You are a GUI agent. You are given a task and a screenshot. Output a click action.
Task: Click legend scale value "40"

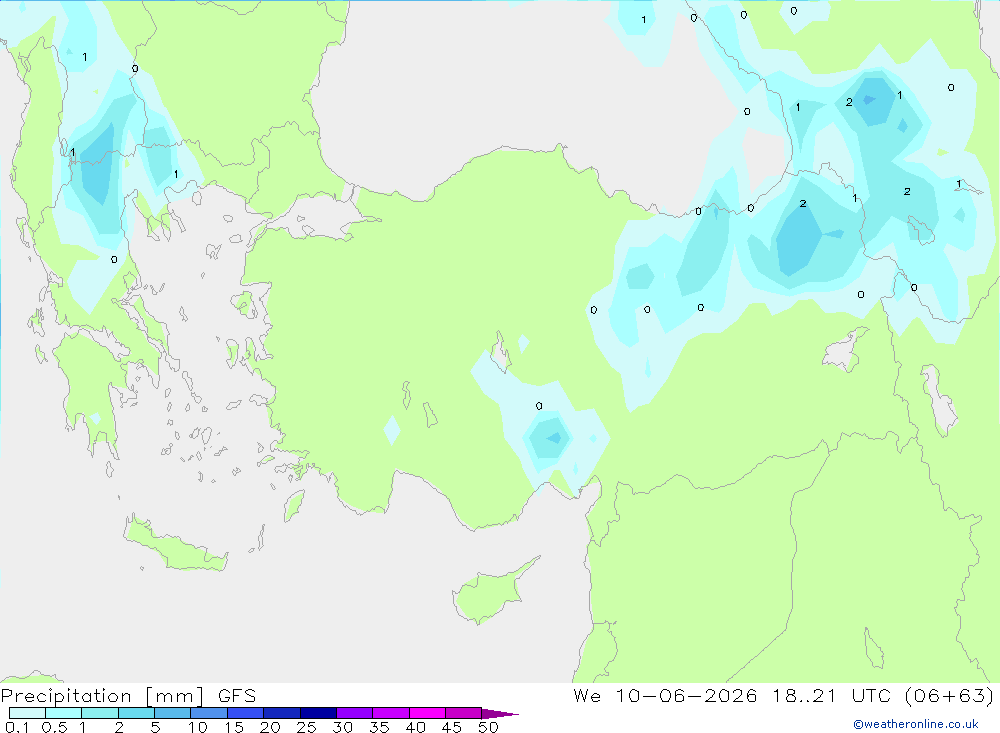pyautogui.click(x=415, y=727)
